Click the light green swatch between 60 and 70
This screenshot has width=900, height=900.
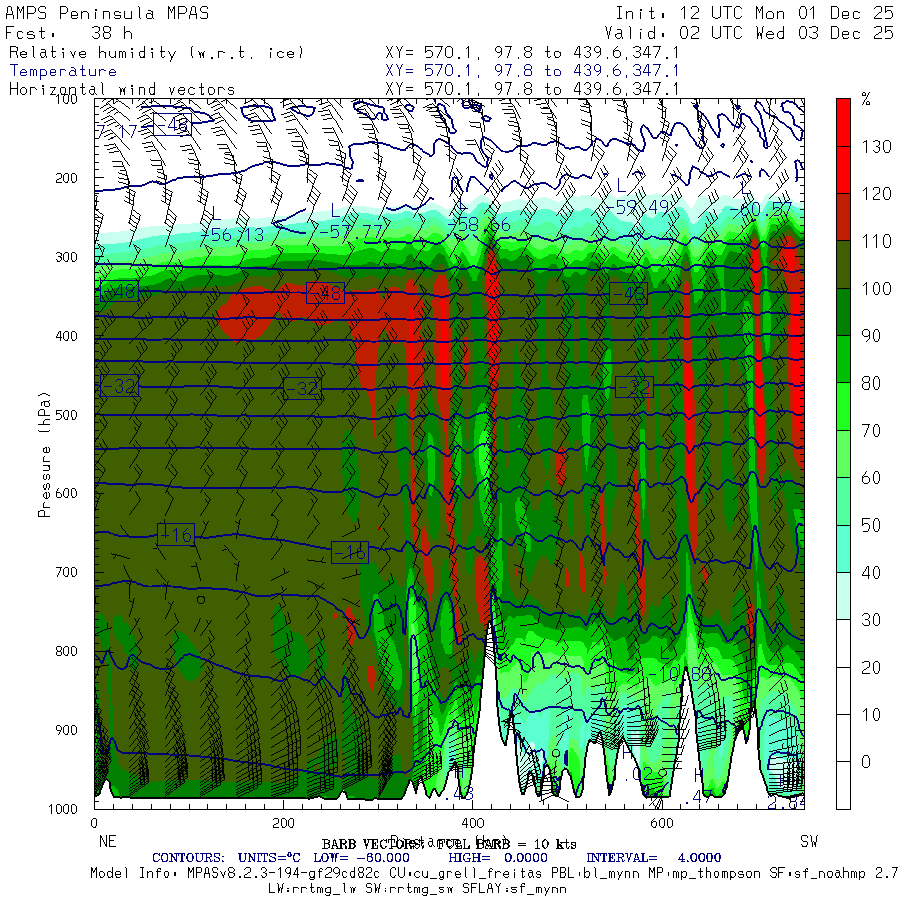point(843,454)
